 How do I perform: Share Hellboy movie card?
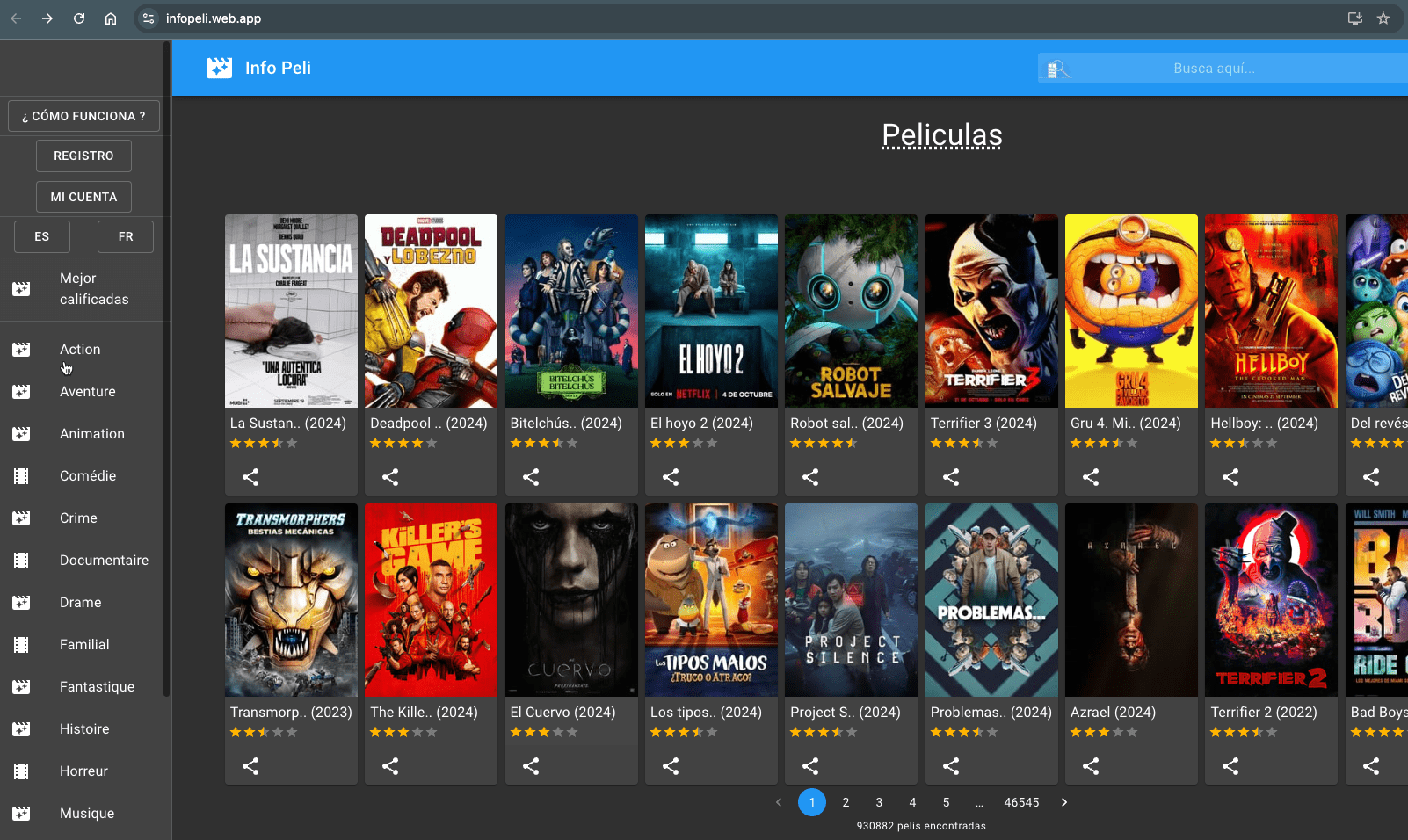[x=1230, y=477]
